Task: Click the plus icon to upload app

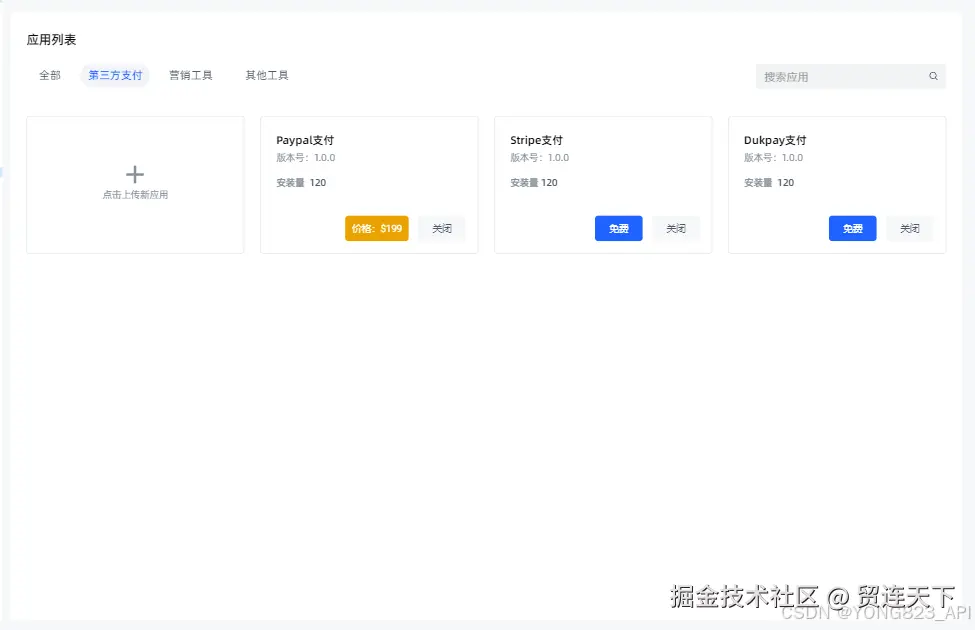Action: [x=135, y=174]
